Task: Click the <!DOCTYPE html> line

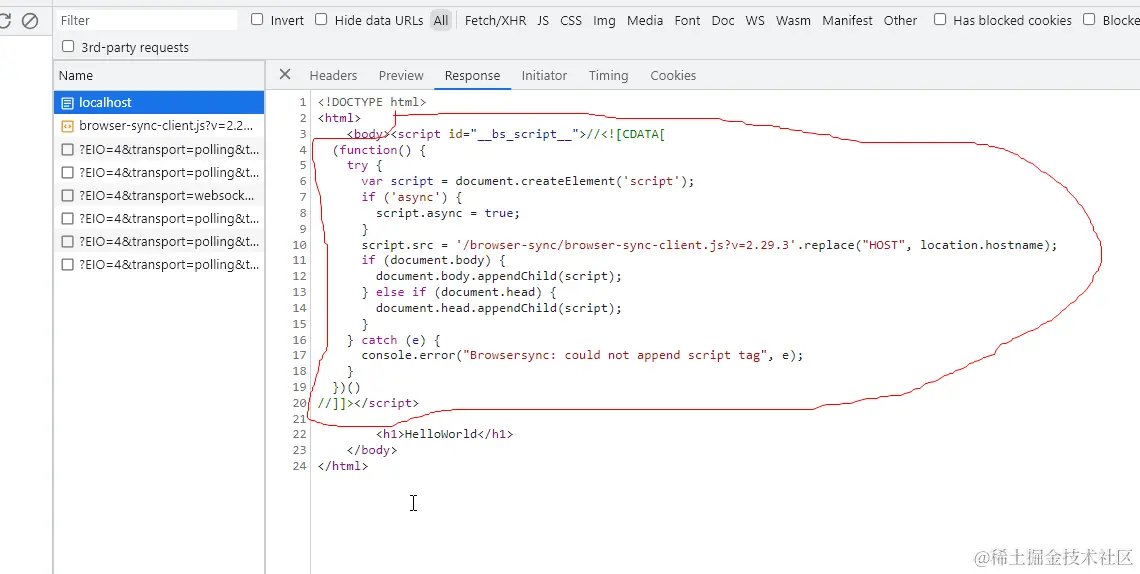Action: click(x=372, y=102)
